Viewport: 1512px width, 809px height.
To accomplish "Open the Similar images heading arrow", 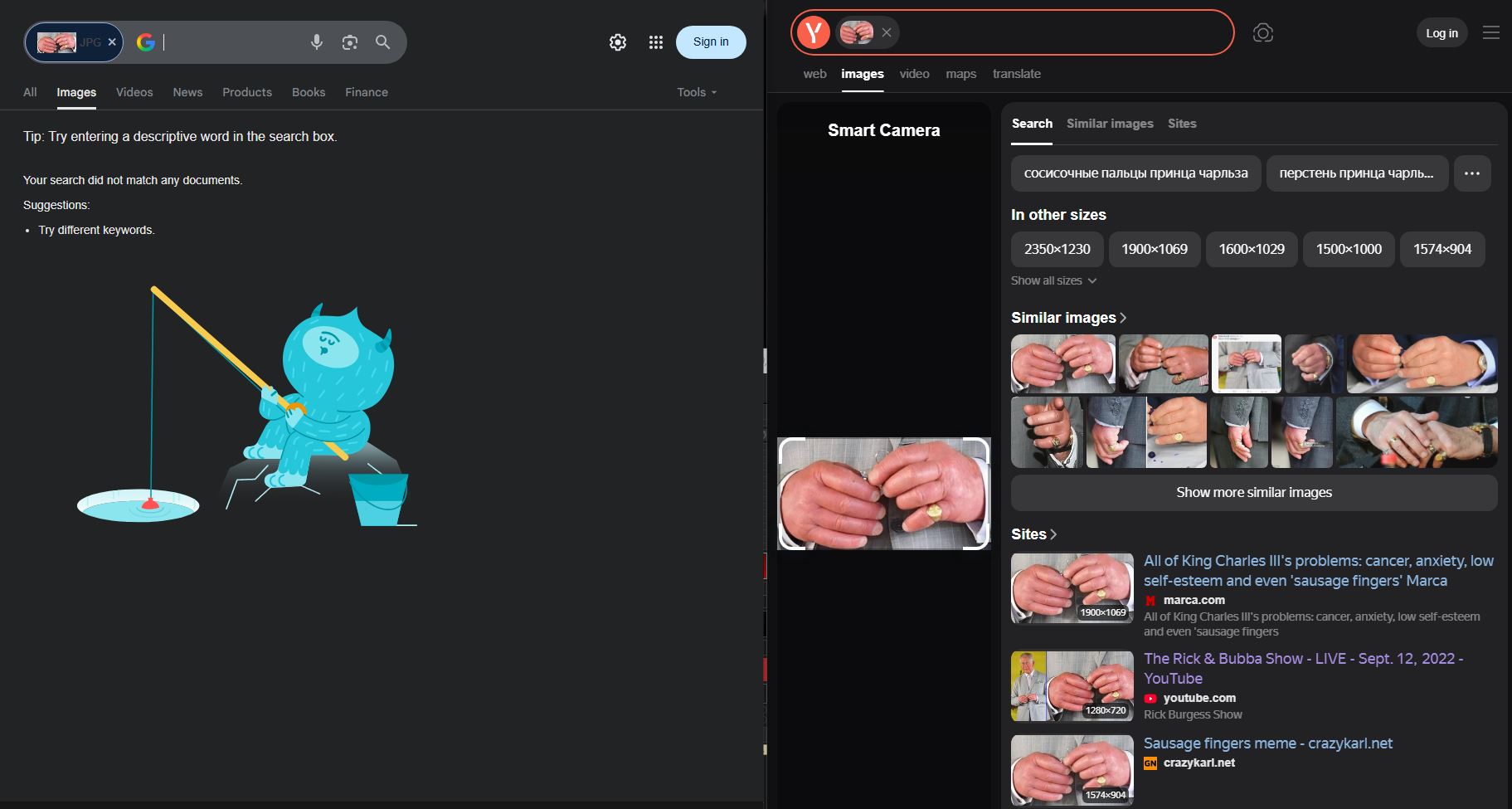I will pos(1124,318).
